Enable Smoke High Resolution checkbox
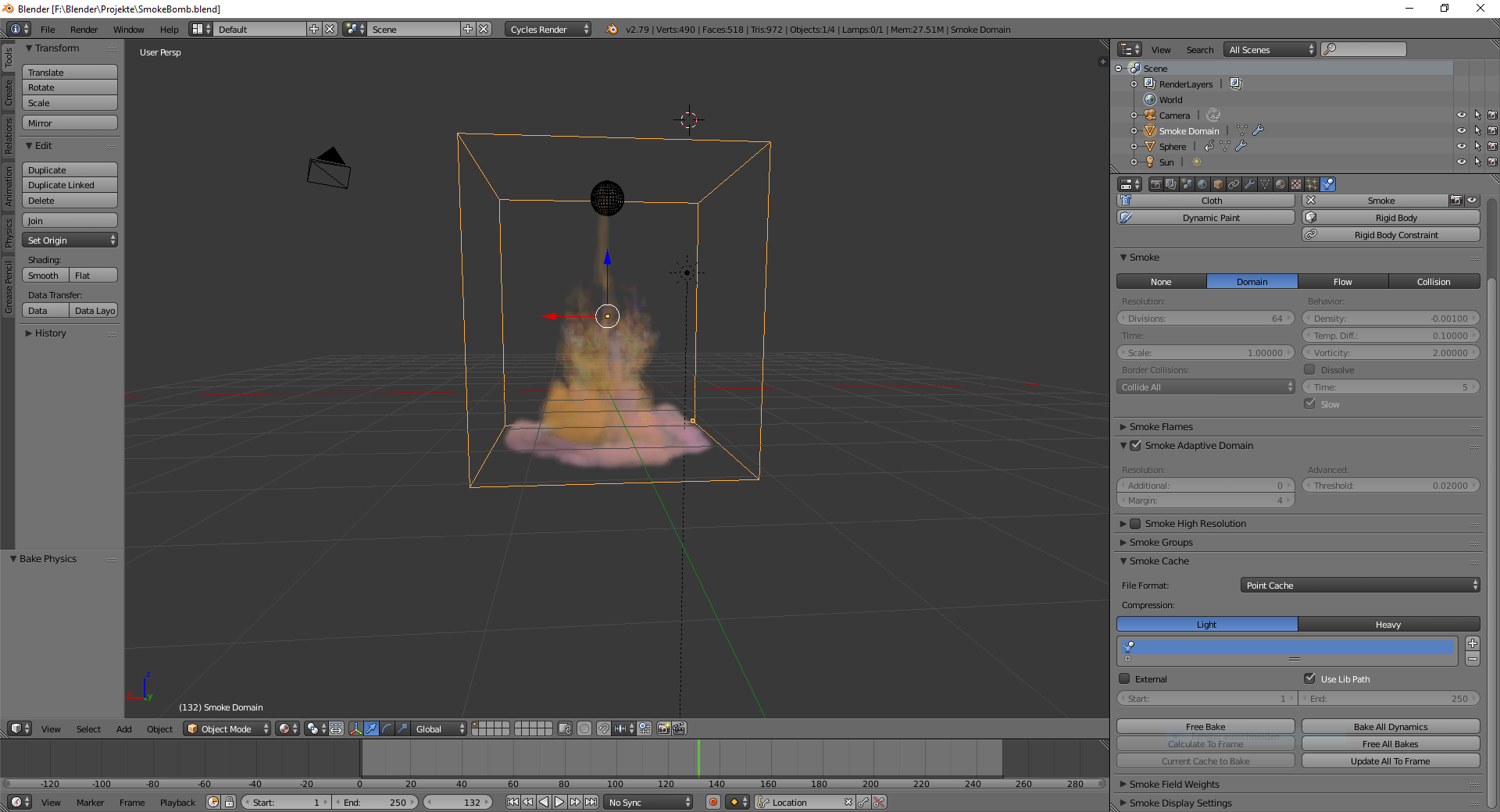This screenshot has width=1500, height=812. pyautogui.click(x=1136, y=524)
